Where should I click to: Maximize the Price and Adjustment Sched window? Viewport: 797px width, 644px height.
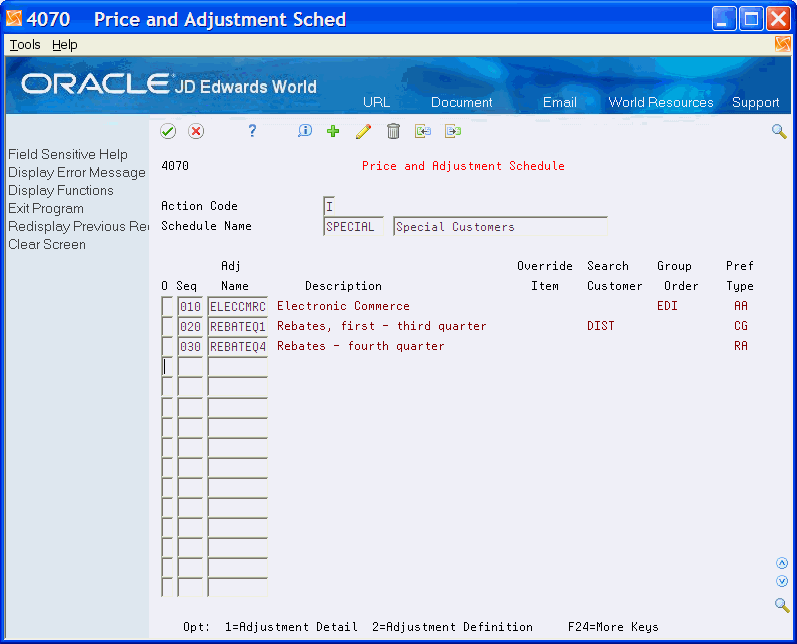point(751,19)
